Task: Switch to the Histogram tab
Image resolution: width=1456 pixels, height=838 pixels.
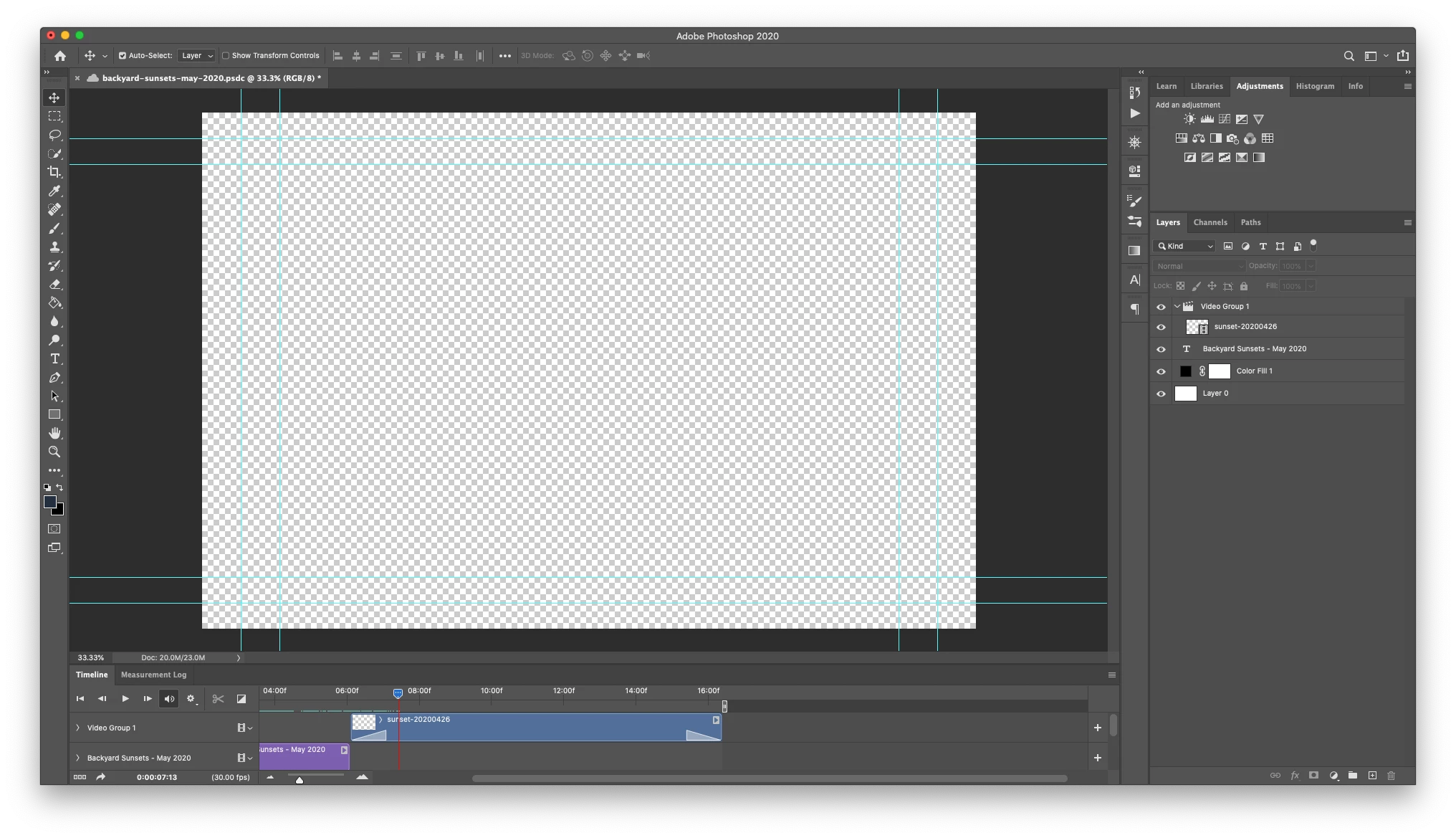Action: 1315,86
